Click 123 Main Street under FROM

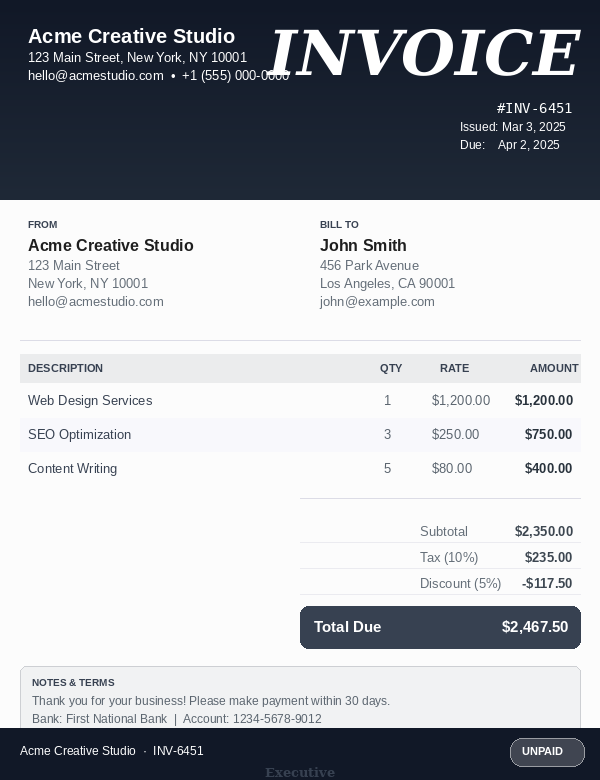tap(74, 265)
